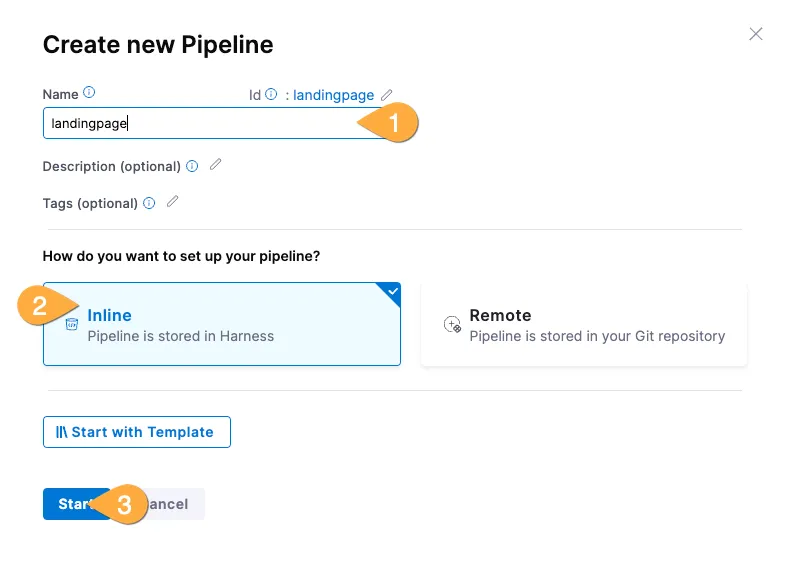The width and height of the screenshot is (790, 563).
Task: Close the Create new Pipeline dialog
Action: pos(756,34)
